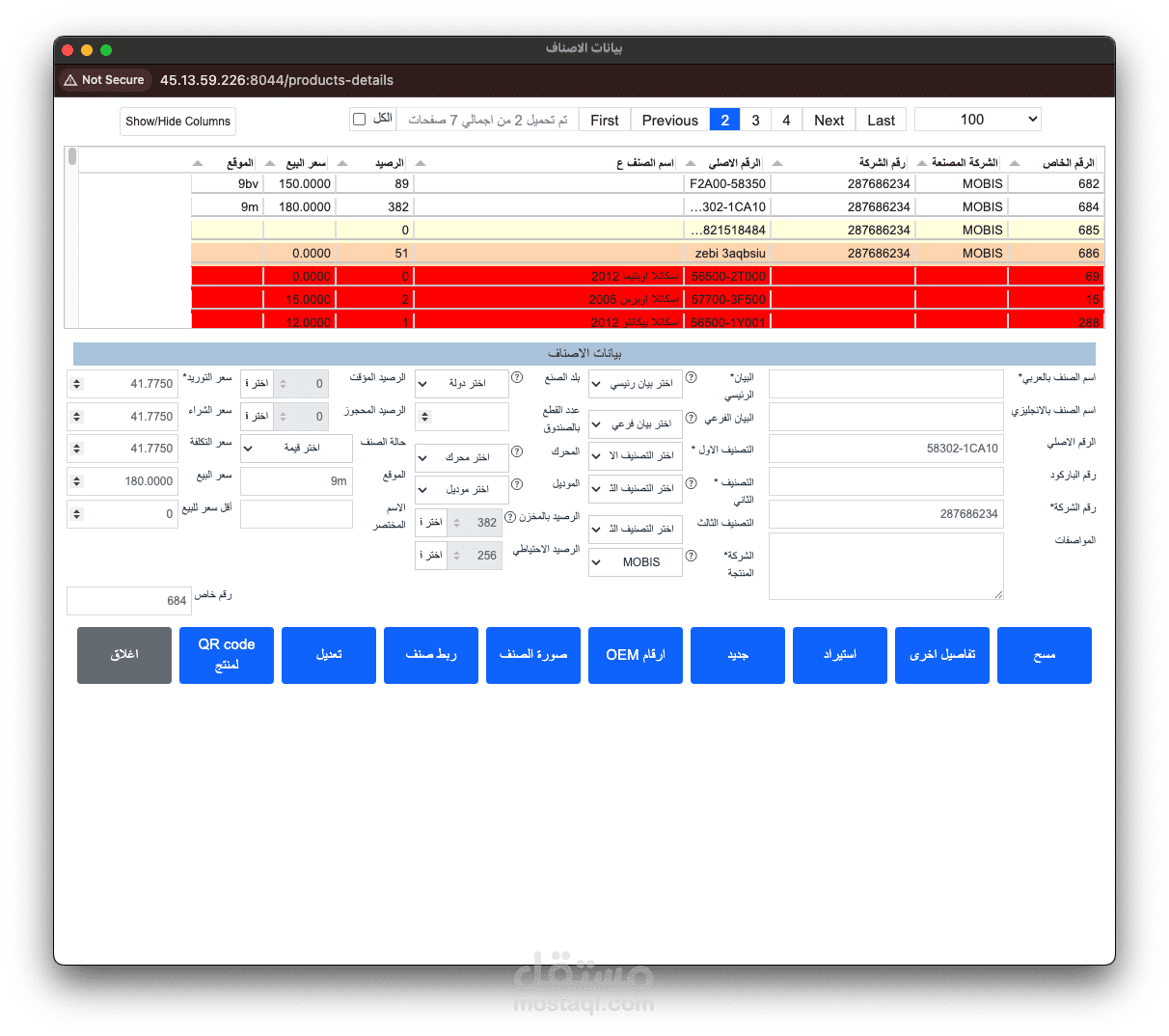Click cell F2A00-58350 in table

pos(727,183)
